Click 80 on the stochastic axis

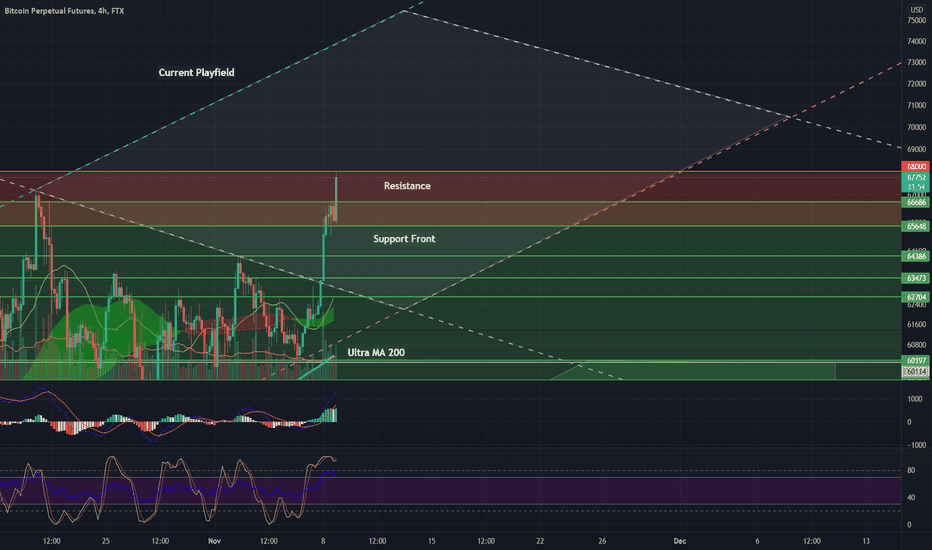[911, 470]
